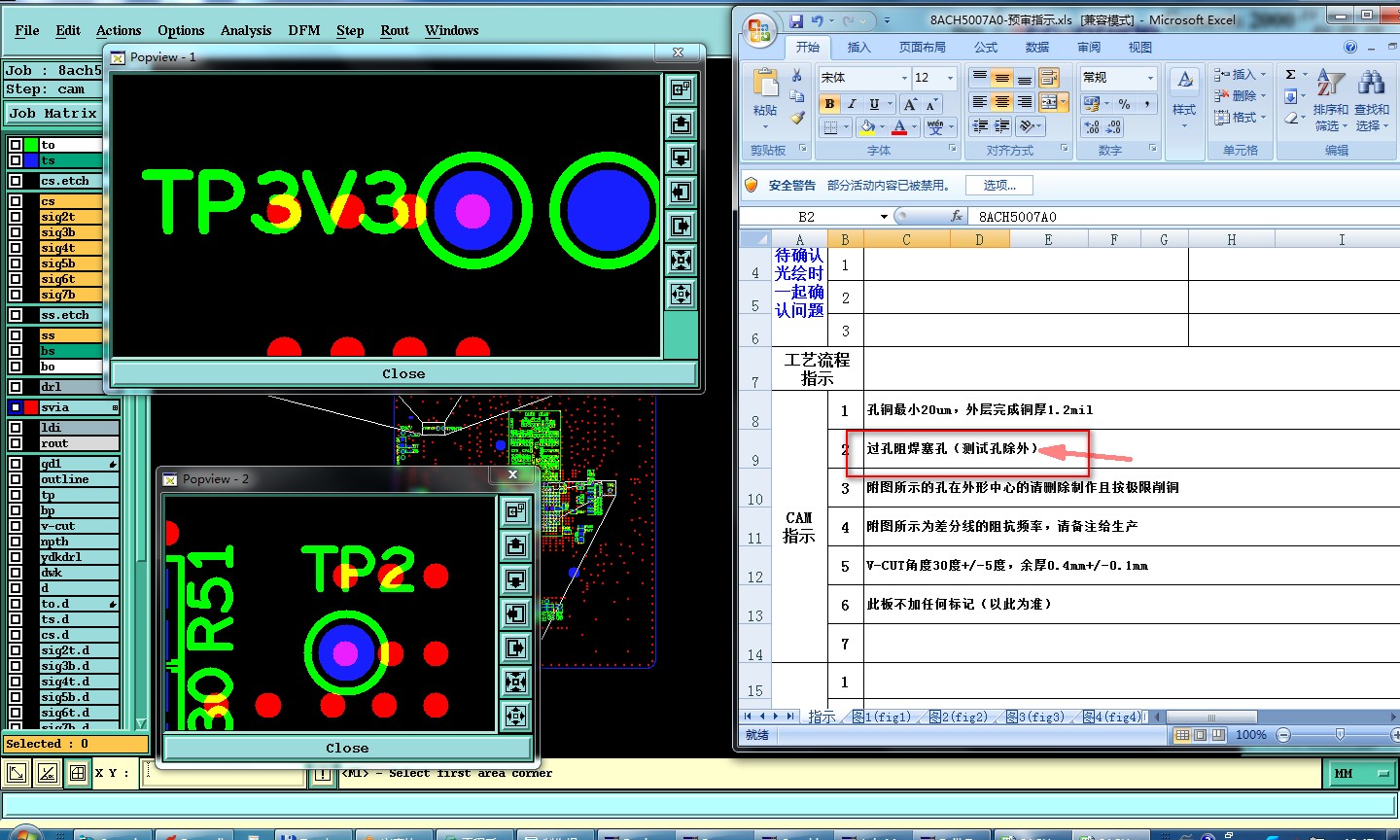Image resolution: width=1400 pixels, height=840 pixels.
Task: Toggle the checkbox for layer outline
Action: (16, 479)
